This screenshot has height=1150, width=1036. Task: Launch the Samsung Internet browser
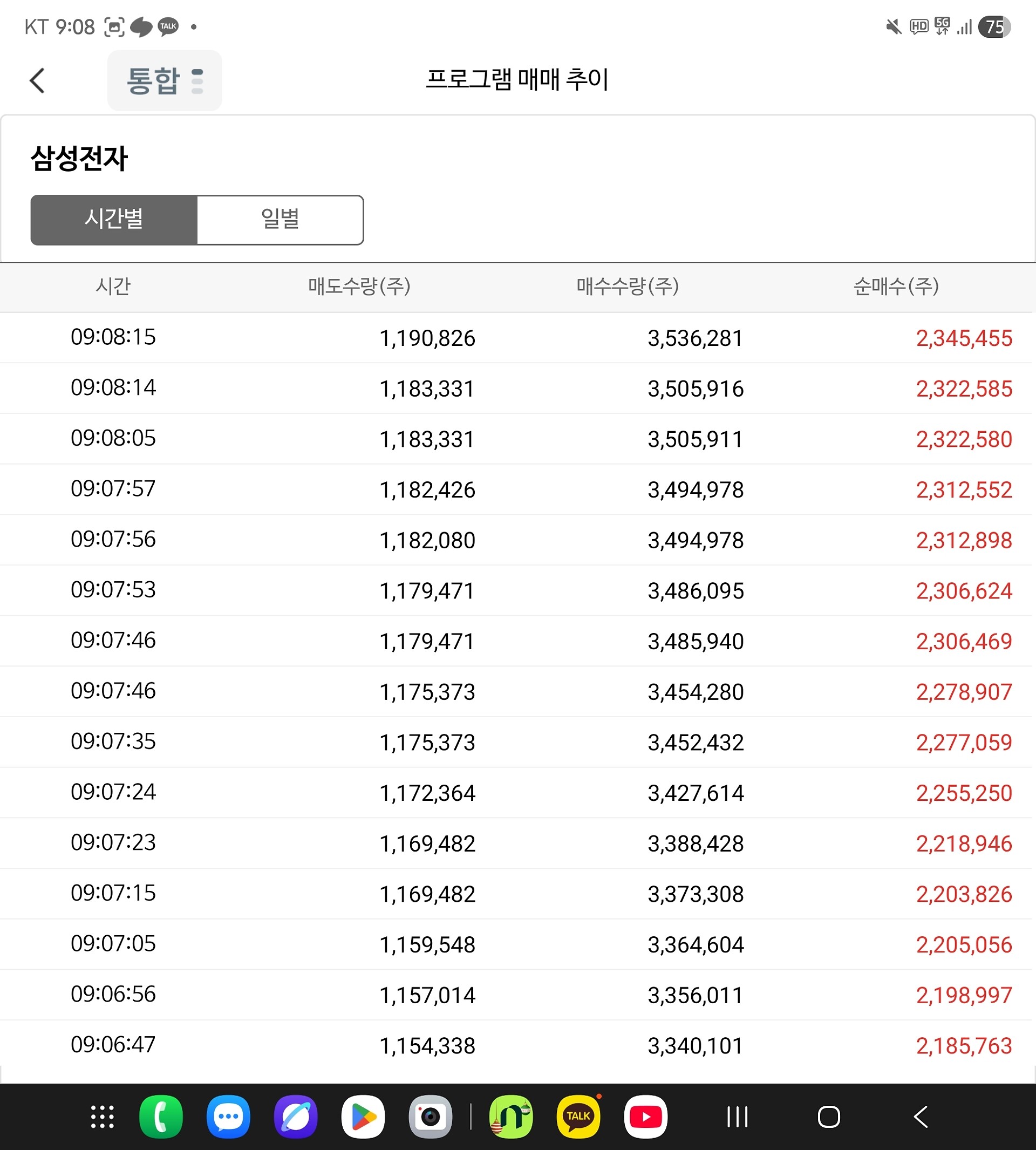(x=296, y=1117)
